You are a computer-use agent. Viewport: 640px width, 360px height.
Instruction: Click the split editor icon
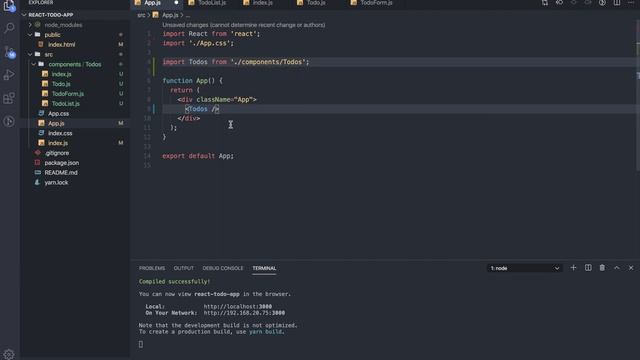click(617, 3)
